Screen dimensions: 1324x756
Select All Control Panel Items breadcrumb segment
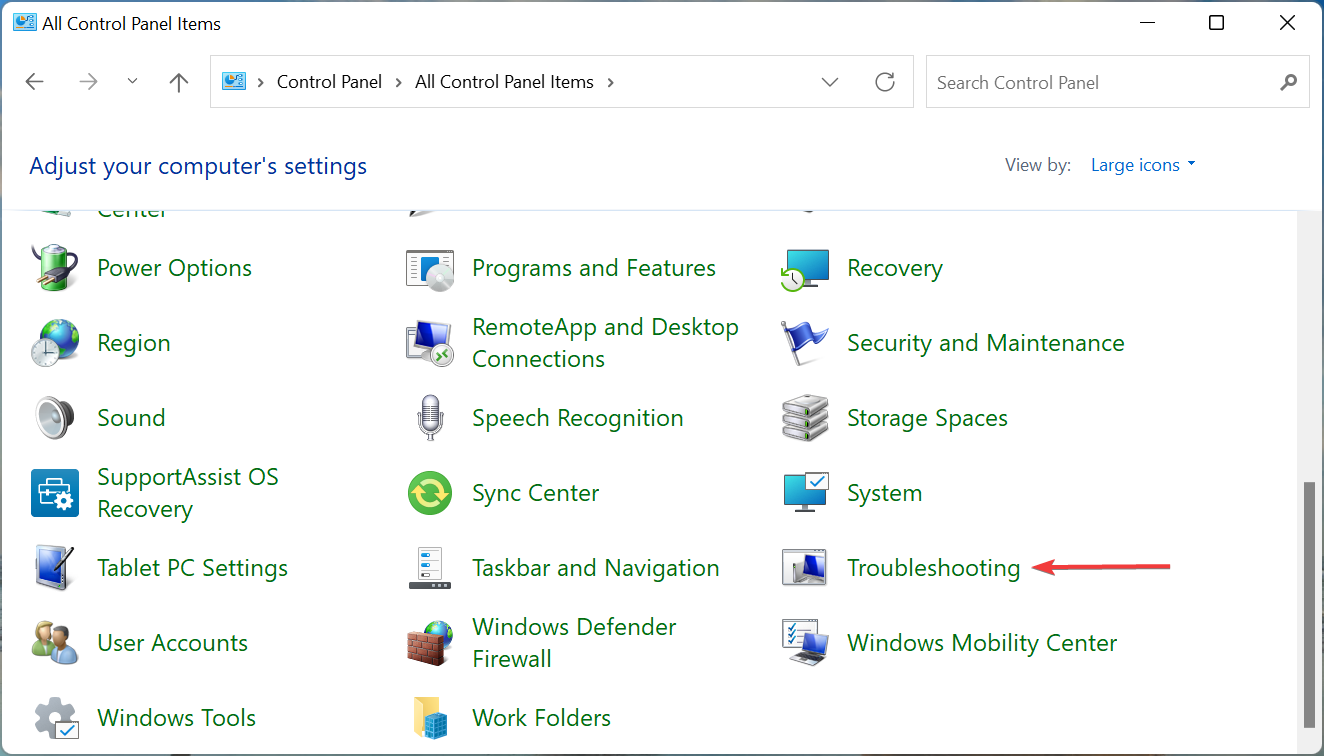tap(504, 83)
